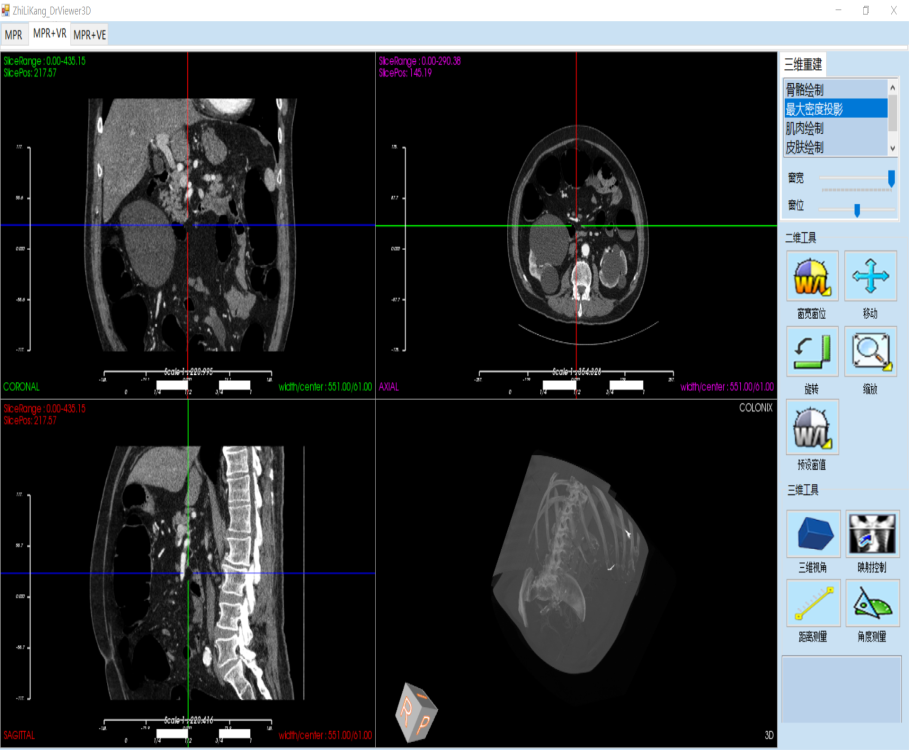Image resolution: width=909 pixels, height=750 pixels.
Task: Switch to the MPR tab
Action: (x=13, y=35)
